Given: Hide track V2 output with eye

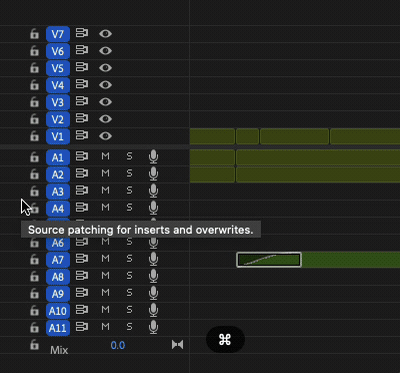Looking at the screenshot, I should point(105,119).
